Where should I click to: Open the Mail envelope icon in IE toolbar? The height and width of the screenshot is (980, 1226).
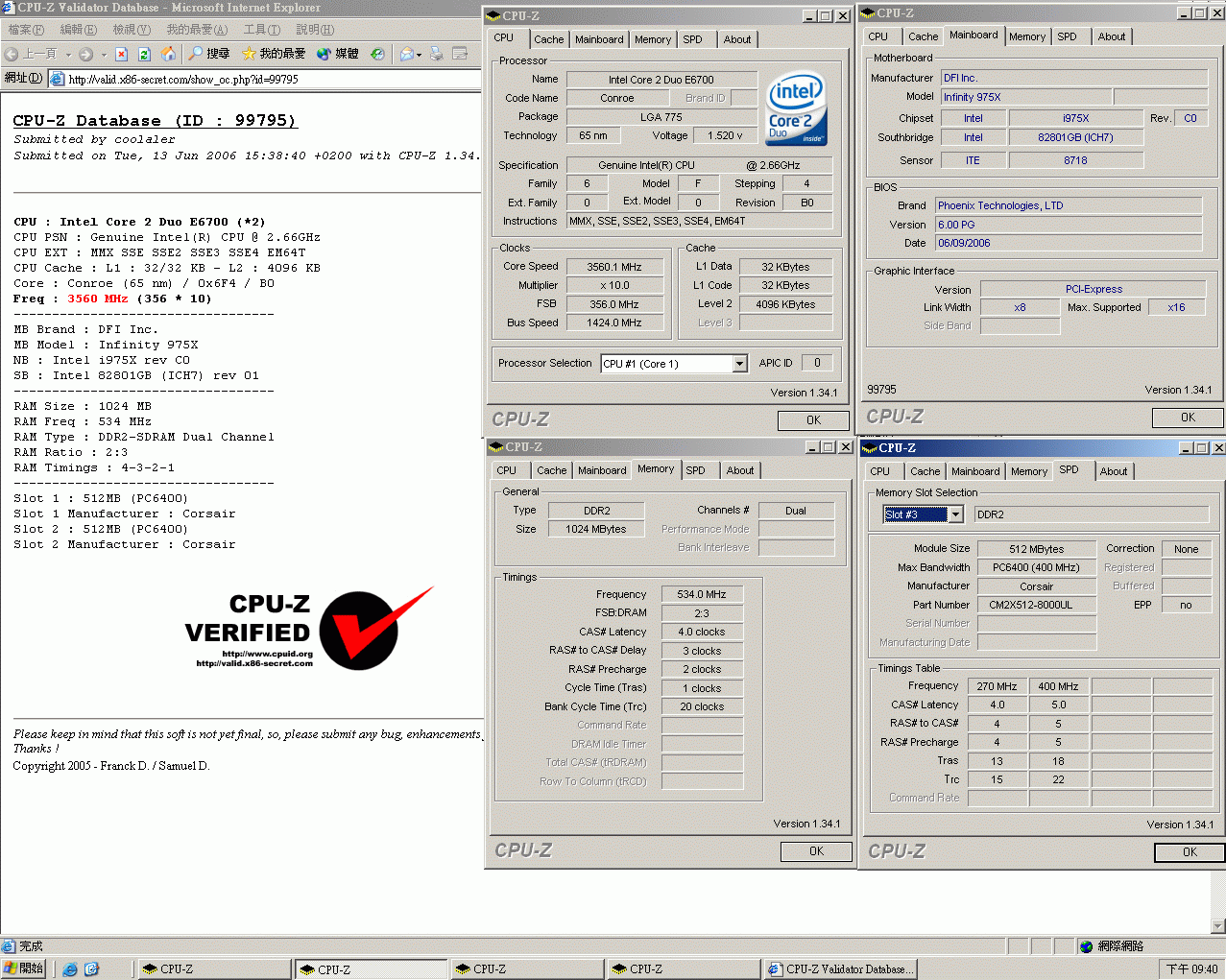[x=407, y=54]
